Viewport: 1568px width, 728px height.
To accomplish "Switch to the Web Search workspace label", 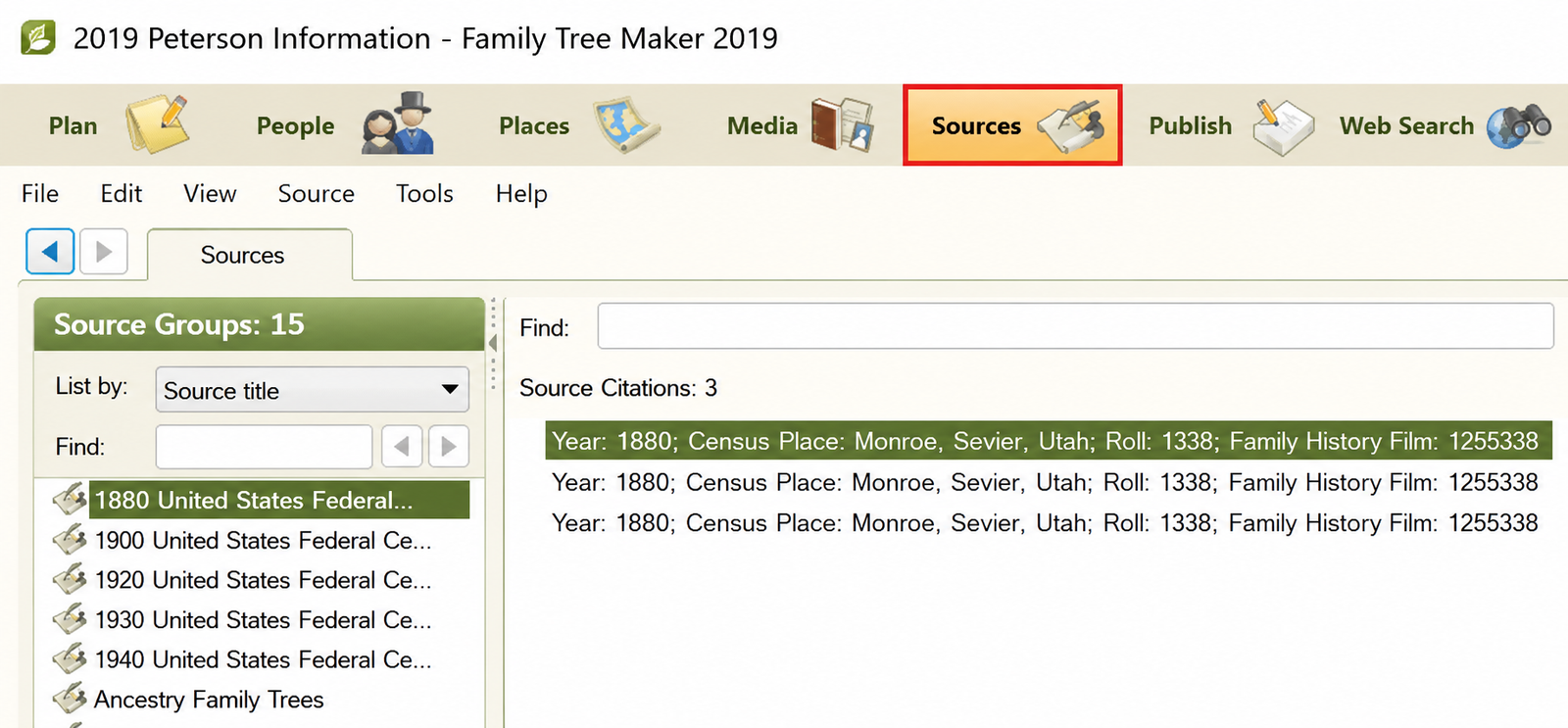I will pos(1406,126).
